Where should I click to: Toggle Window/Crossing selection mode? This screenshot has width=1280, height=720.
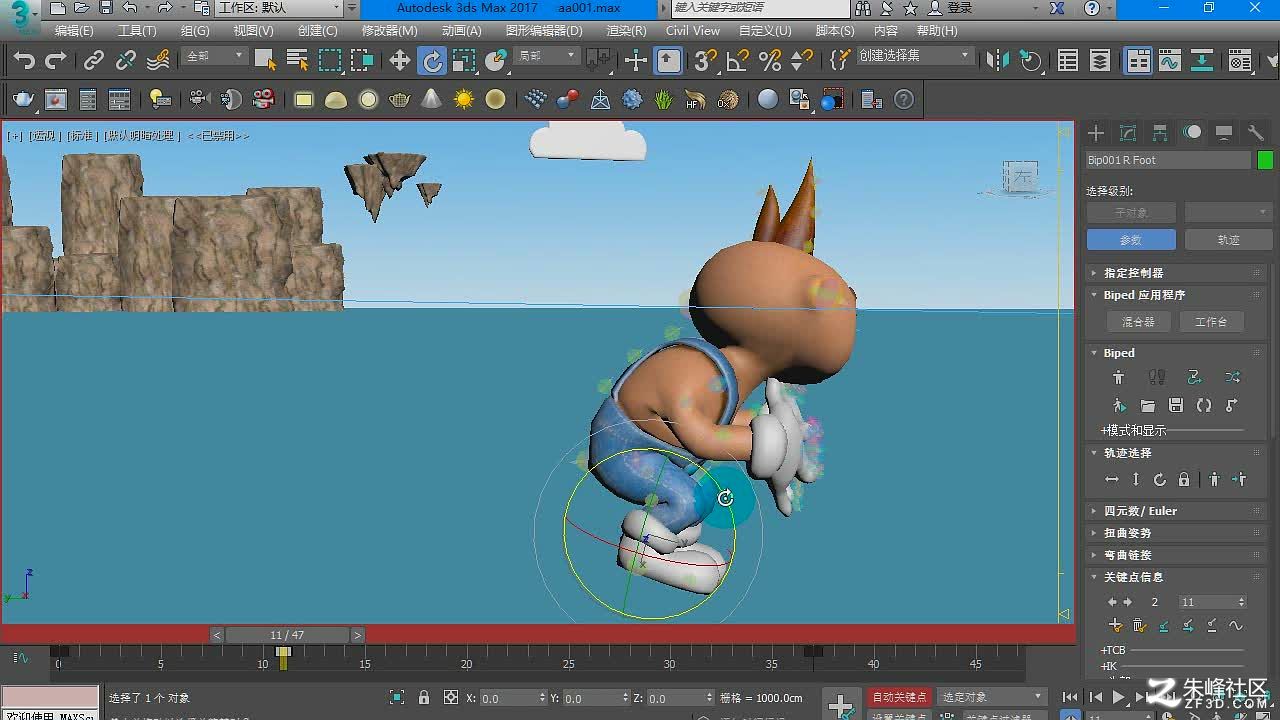click(x=362, y=61)
